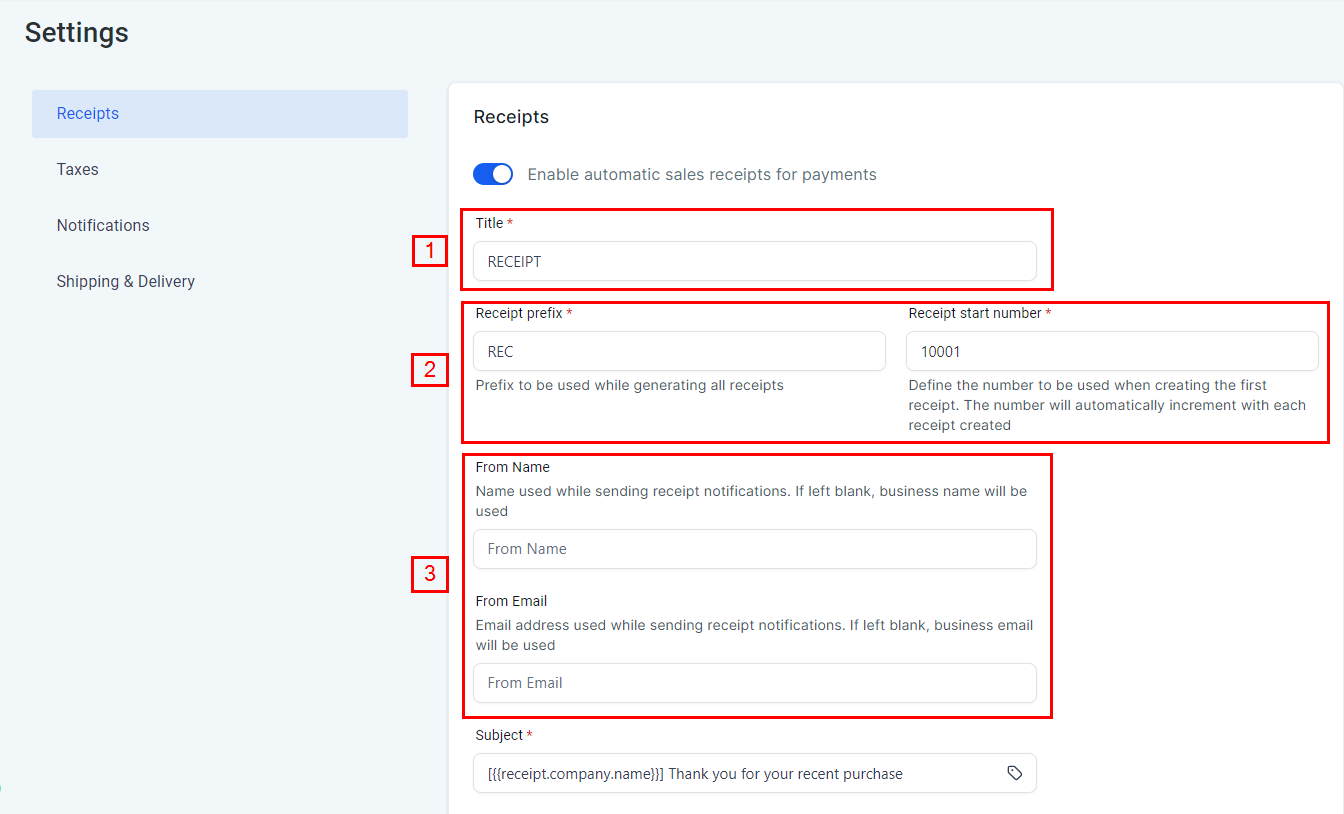Click the 'Enable automatic sales receipts' label text
Screen dimensions: 1344x814
pyautogui.click(x=701, y=175)
